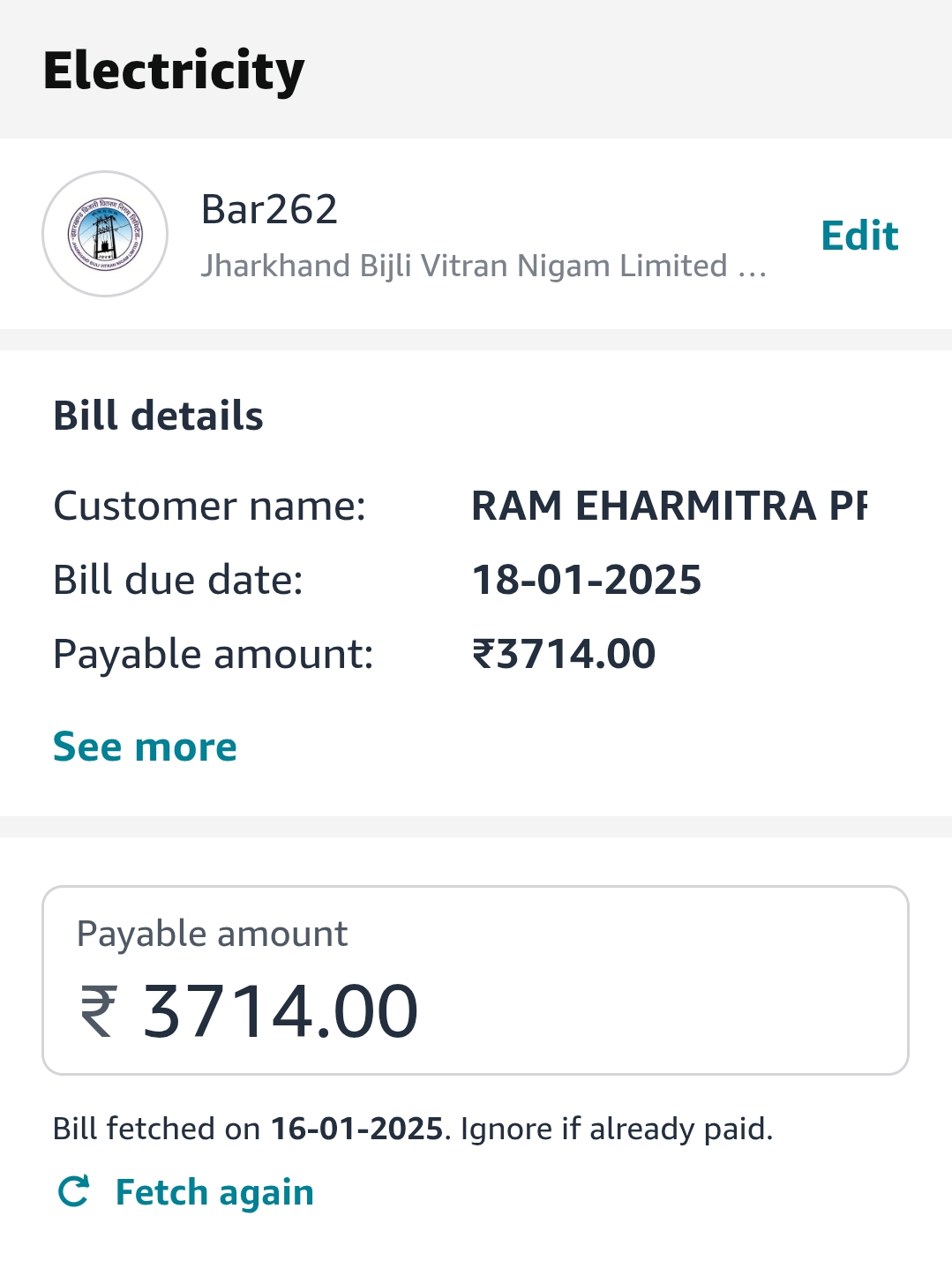This screenshot has height=1261, width=952.
Task: Select the Bar262 account name
Action: (269, 209)
